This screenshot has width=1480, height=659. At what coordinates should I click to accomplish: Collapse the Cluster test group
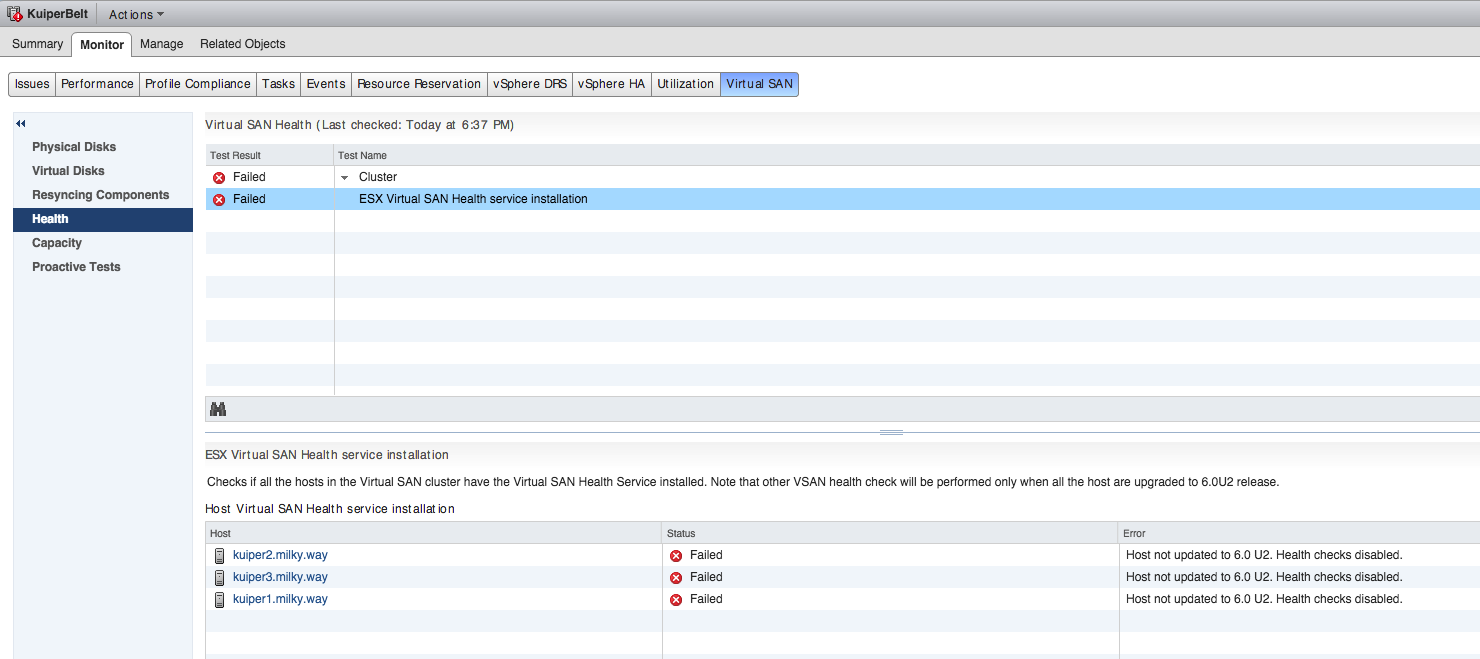[345, 178]
